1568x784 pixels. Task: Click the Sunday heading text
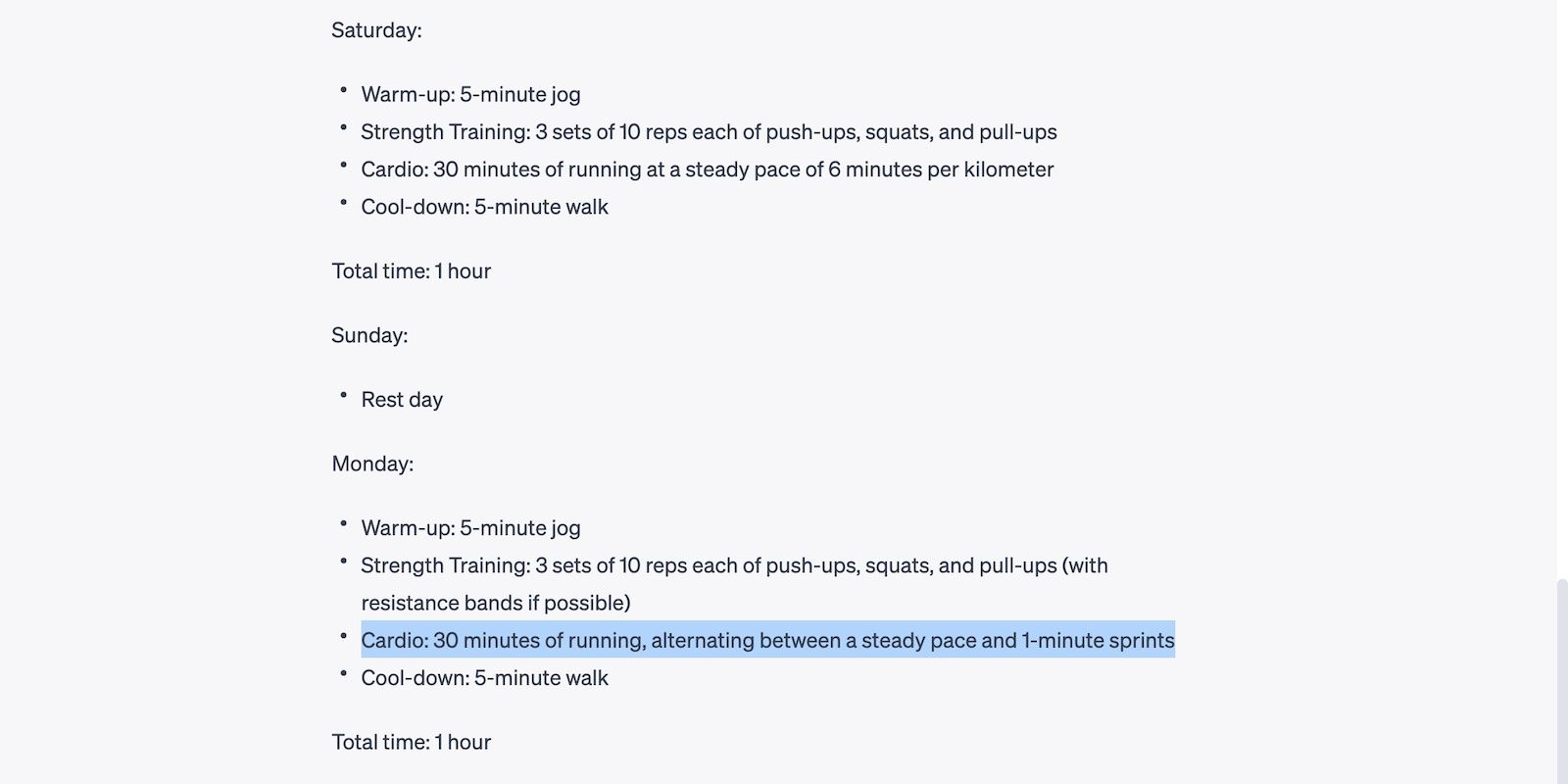pos(369,335)
